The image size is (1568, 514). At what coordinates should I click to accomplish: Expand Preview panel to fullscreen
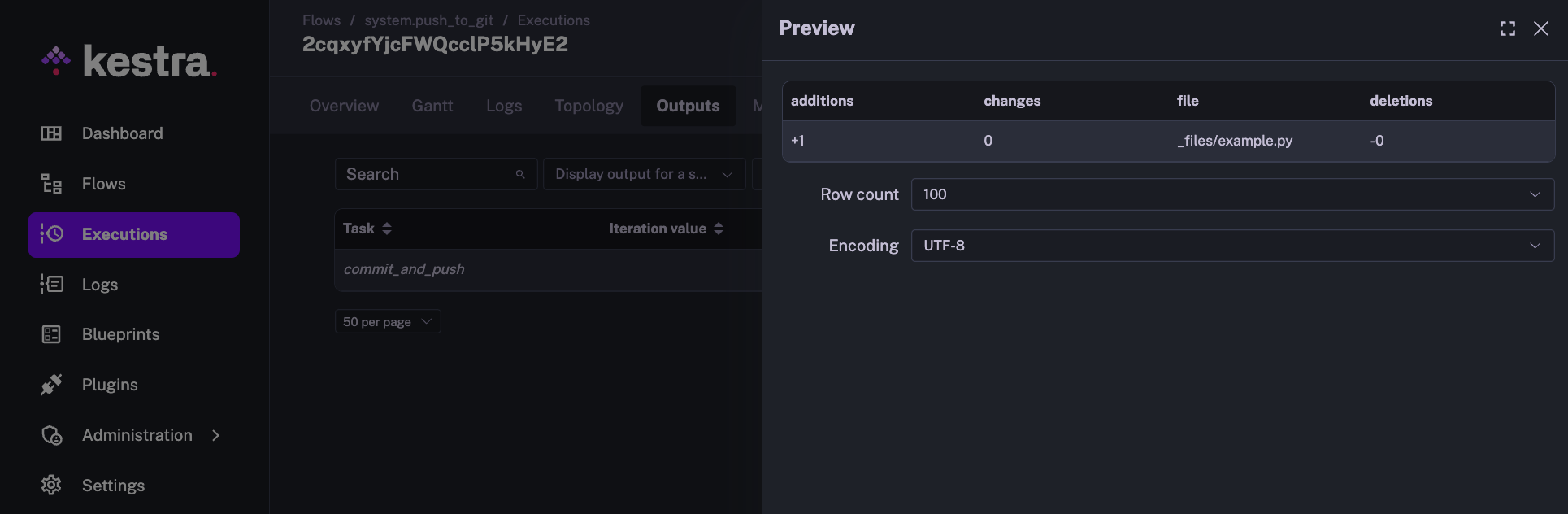click(1507, 28)
